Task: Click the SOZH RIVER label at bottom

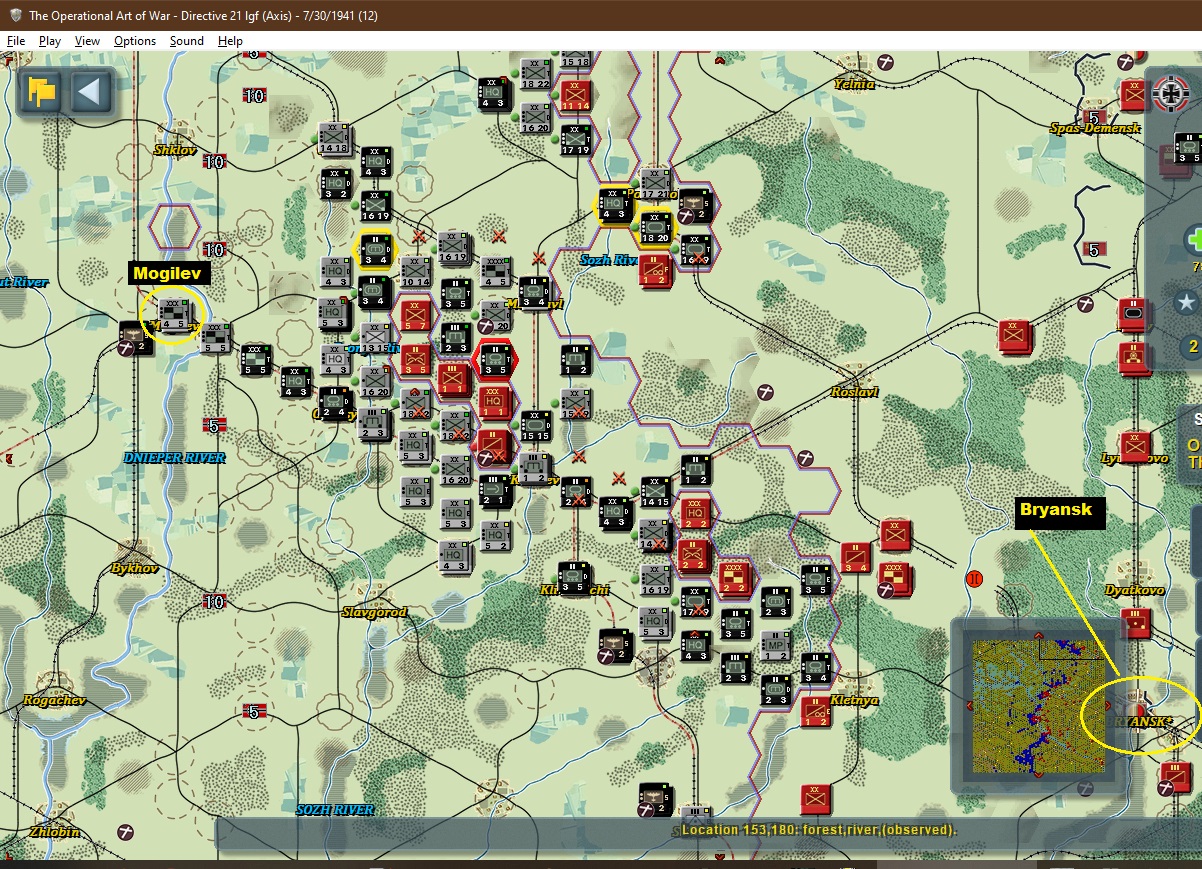Action: click(335, 809)
